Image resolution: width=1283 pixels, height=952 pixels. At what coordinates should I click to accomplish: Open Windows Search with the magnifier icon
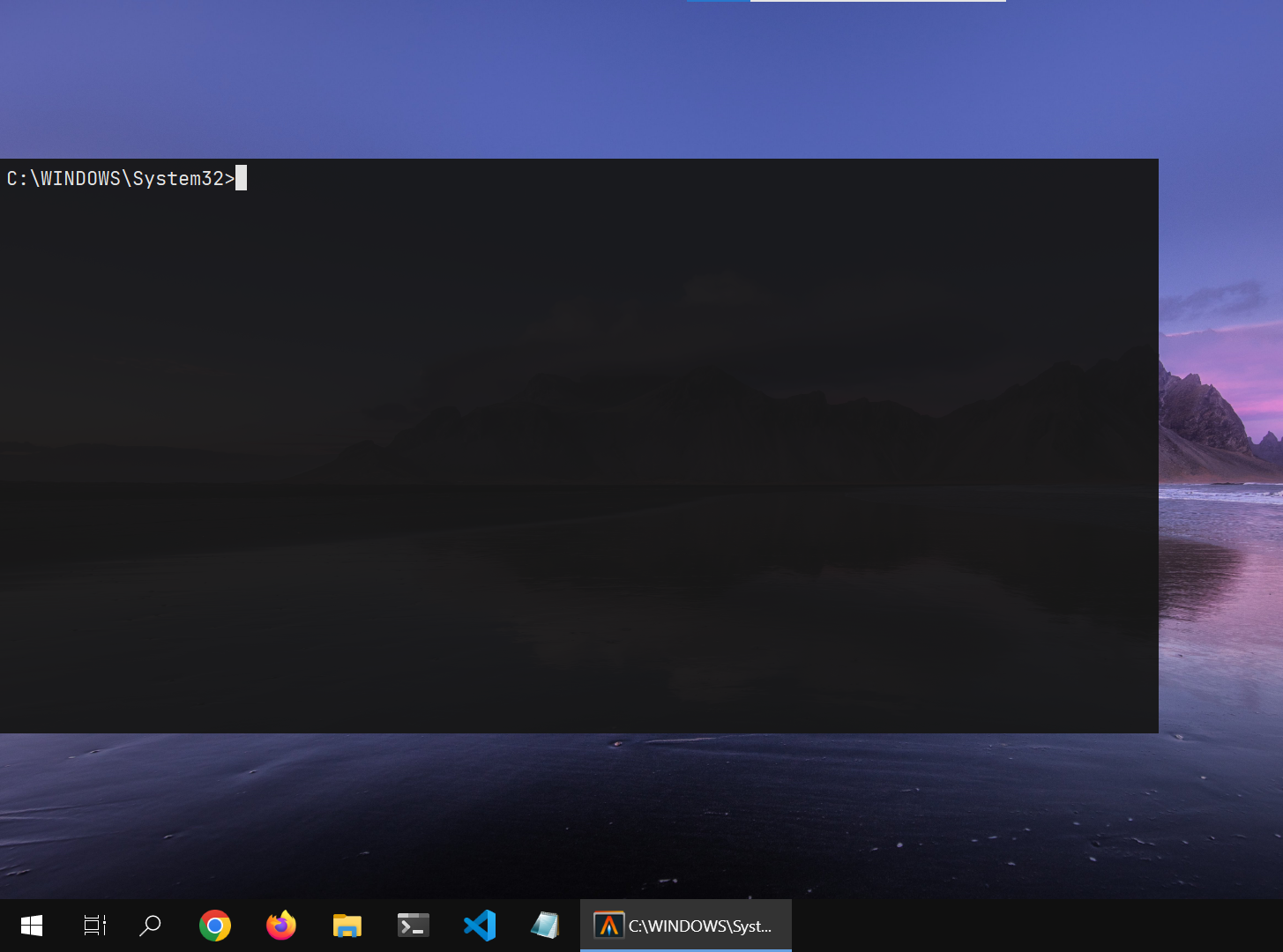(x=149, y=925)
